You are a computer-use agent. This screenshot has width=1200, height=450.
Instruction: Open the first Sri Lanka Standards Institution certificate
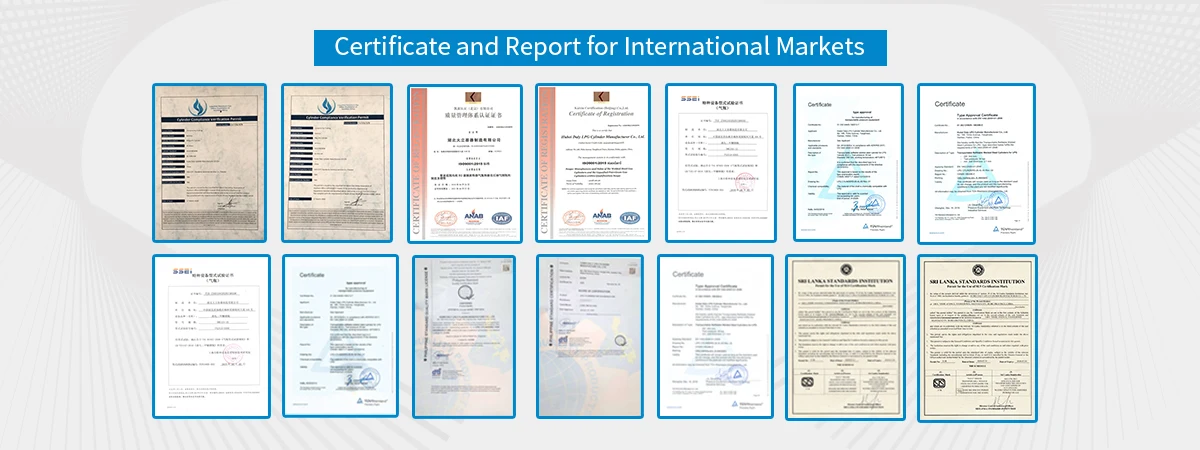[x=846, y=336]
